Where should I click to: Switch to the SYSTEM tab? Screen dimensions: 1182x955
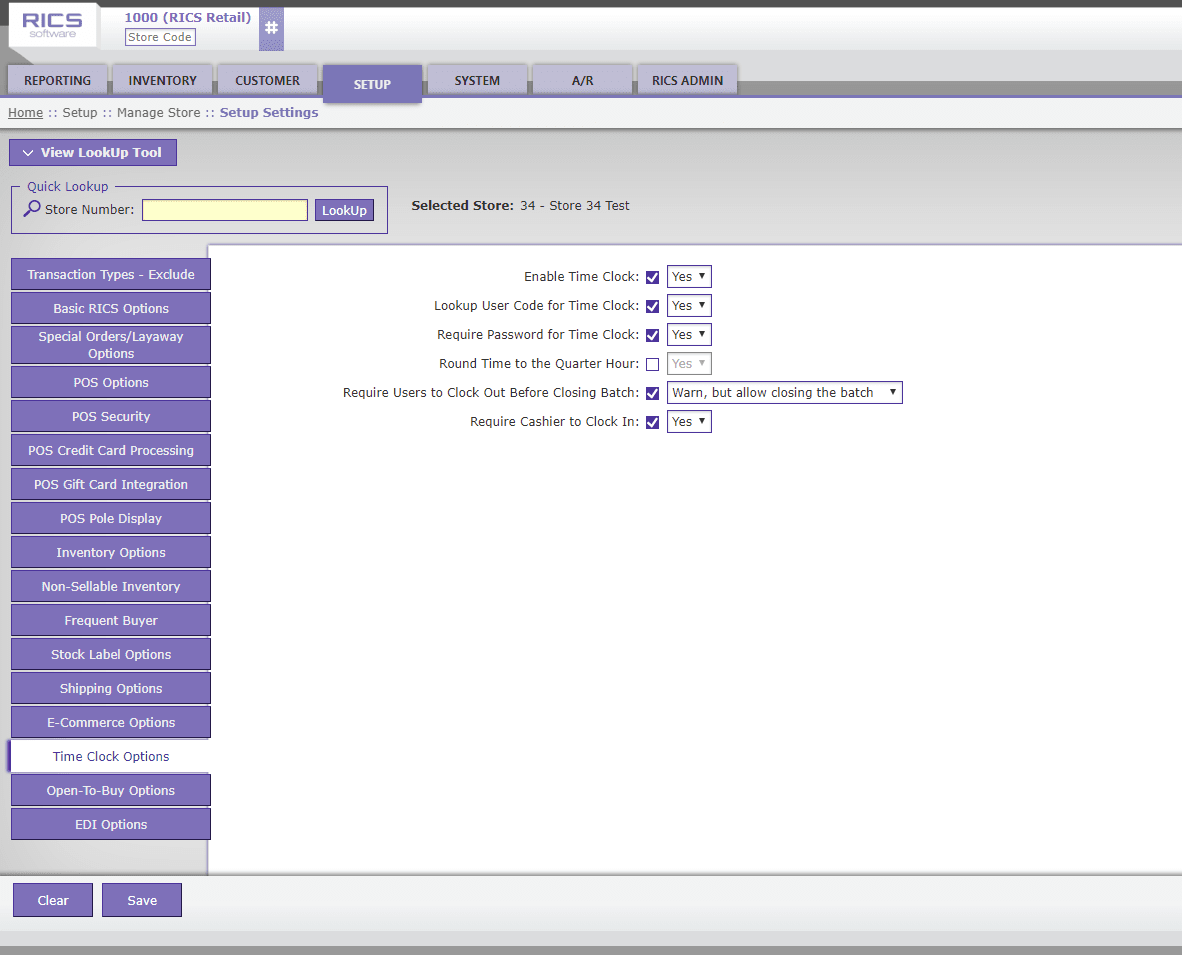pyautogui.click(x=477, y=80)
